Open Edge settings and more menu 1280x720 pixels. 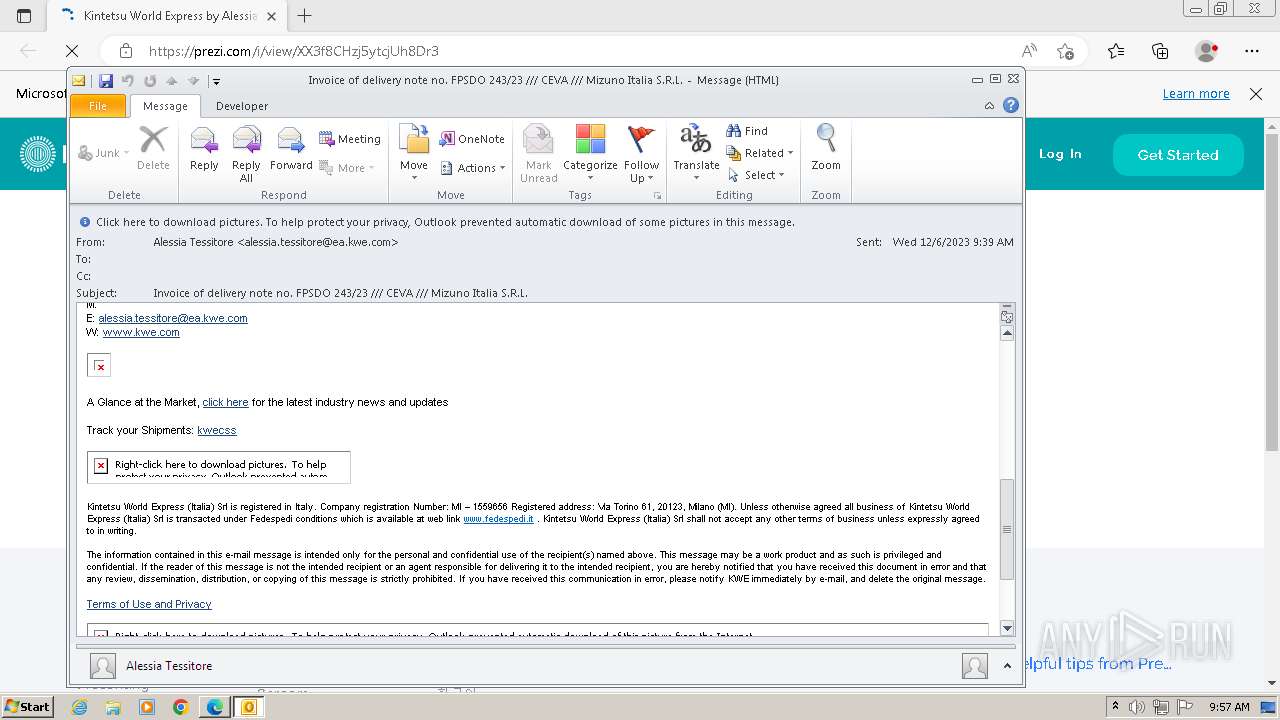pyautogui.click(x=1252, y=51)
